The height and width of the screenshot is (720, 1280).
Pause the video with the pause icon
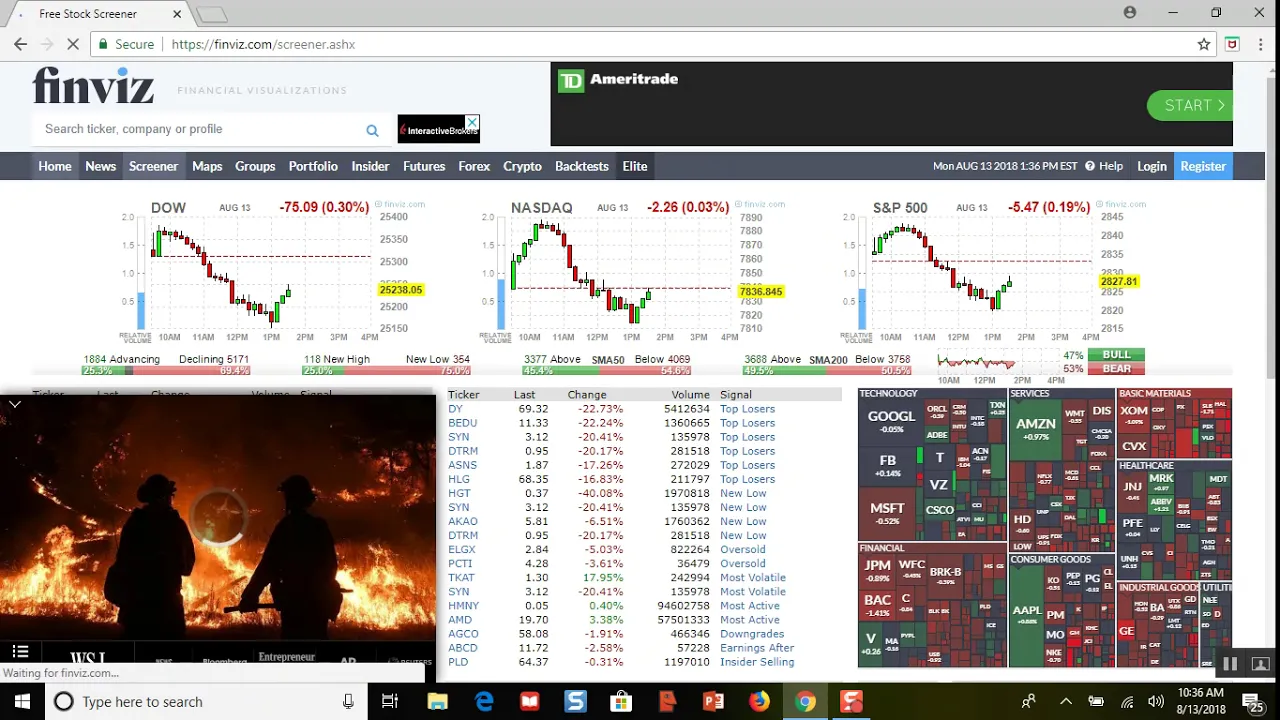click(1230, 663)
